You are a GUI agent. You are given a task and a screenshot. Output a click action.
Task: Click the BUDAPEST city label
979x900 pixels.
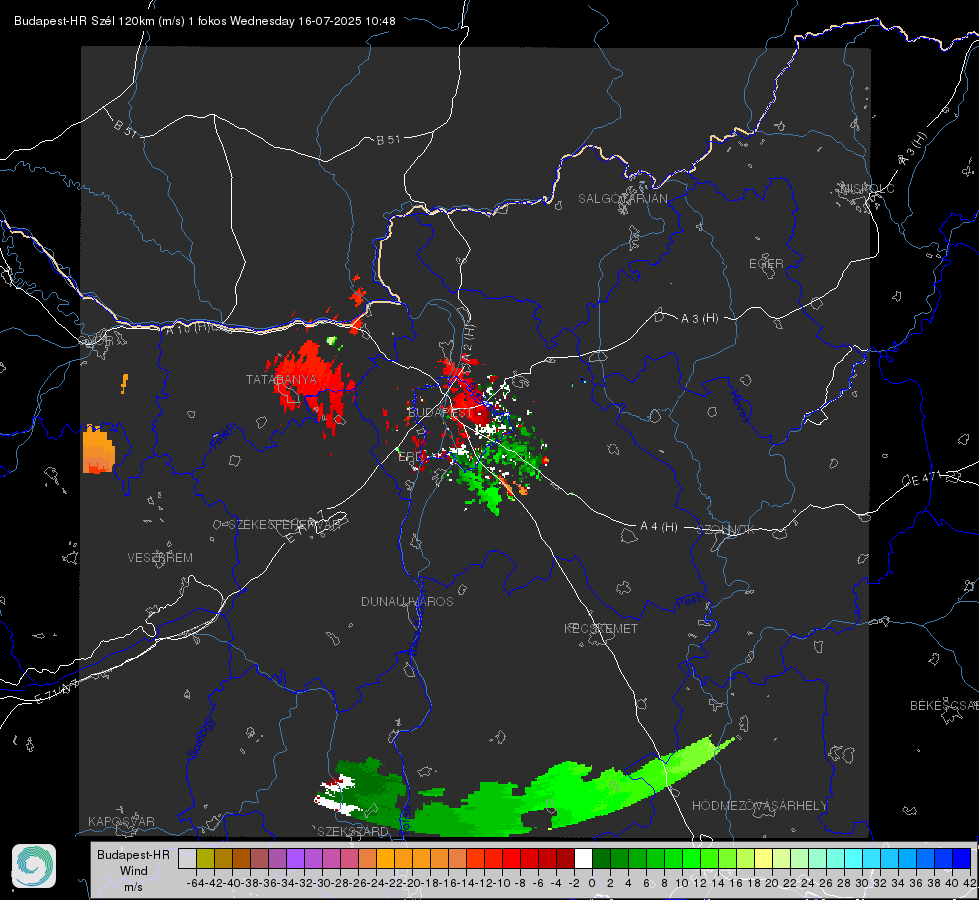pyautogui.click(x=440, y=412)
